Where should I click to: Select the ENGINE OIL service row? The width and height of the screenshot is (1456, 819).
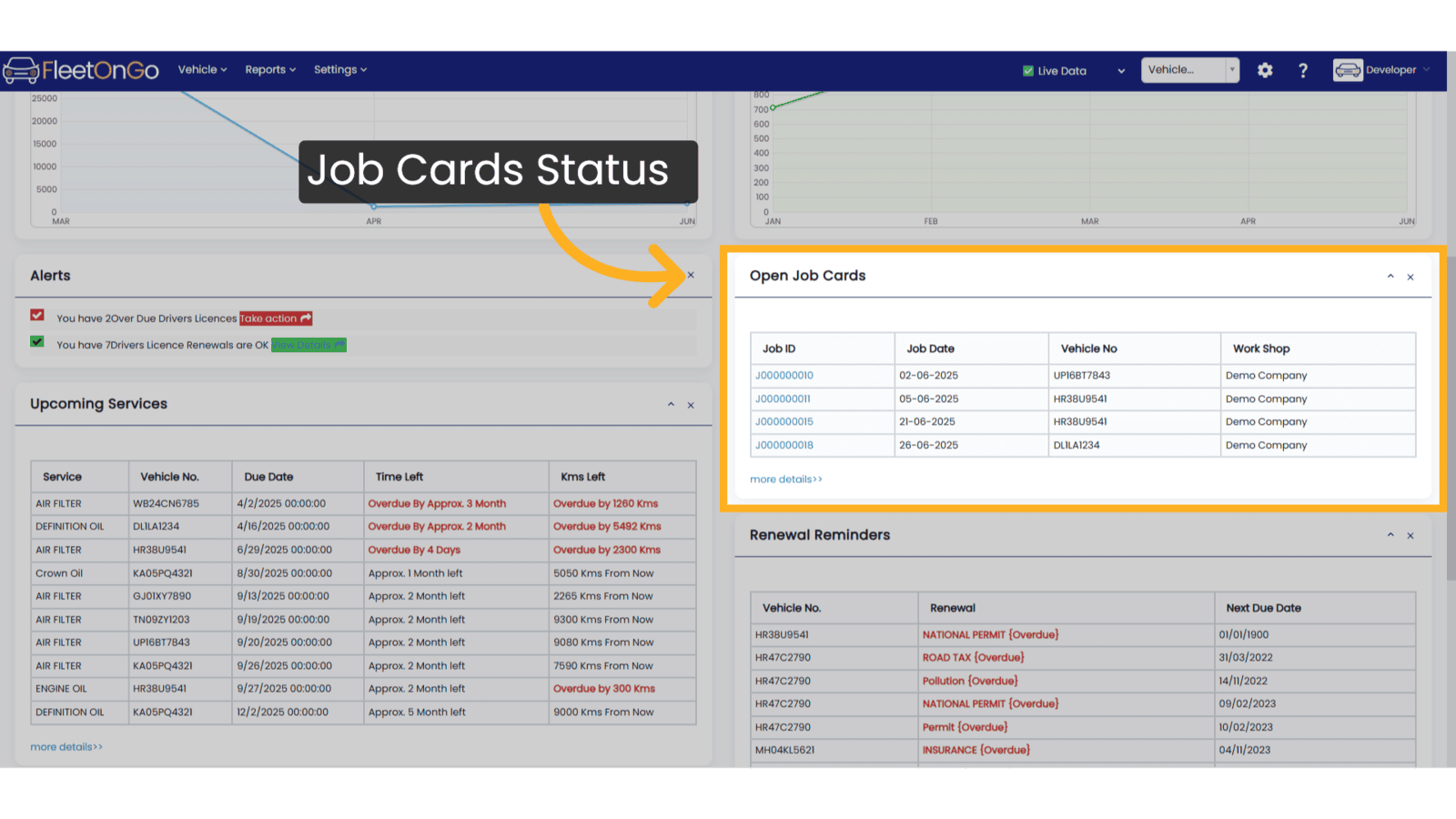364,689
